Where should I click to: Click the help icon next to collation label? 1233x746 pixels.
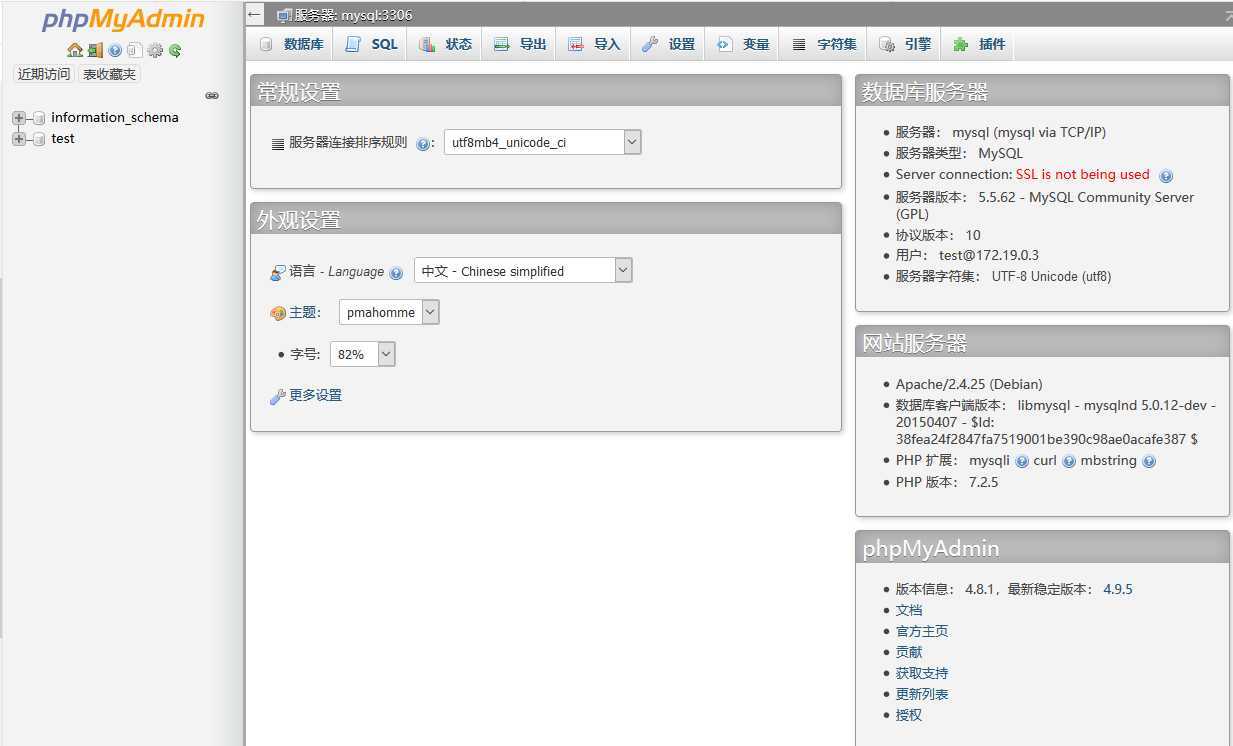pos(423,144)
